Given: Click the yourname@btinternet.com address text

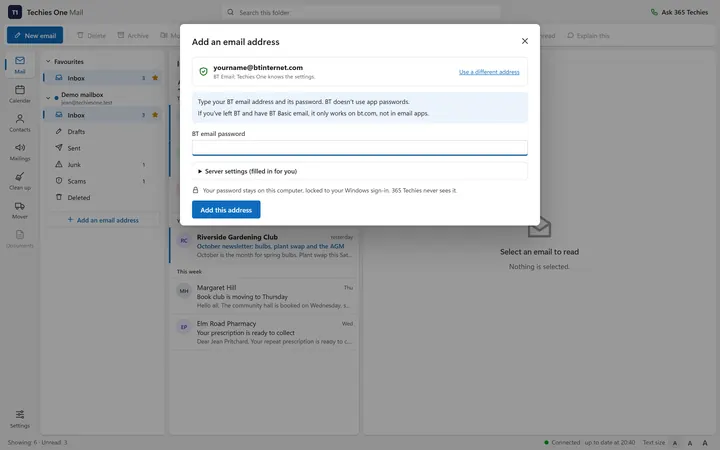Looking at the screenshot, I should [x=258, y=68].
